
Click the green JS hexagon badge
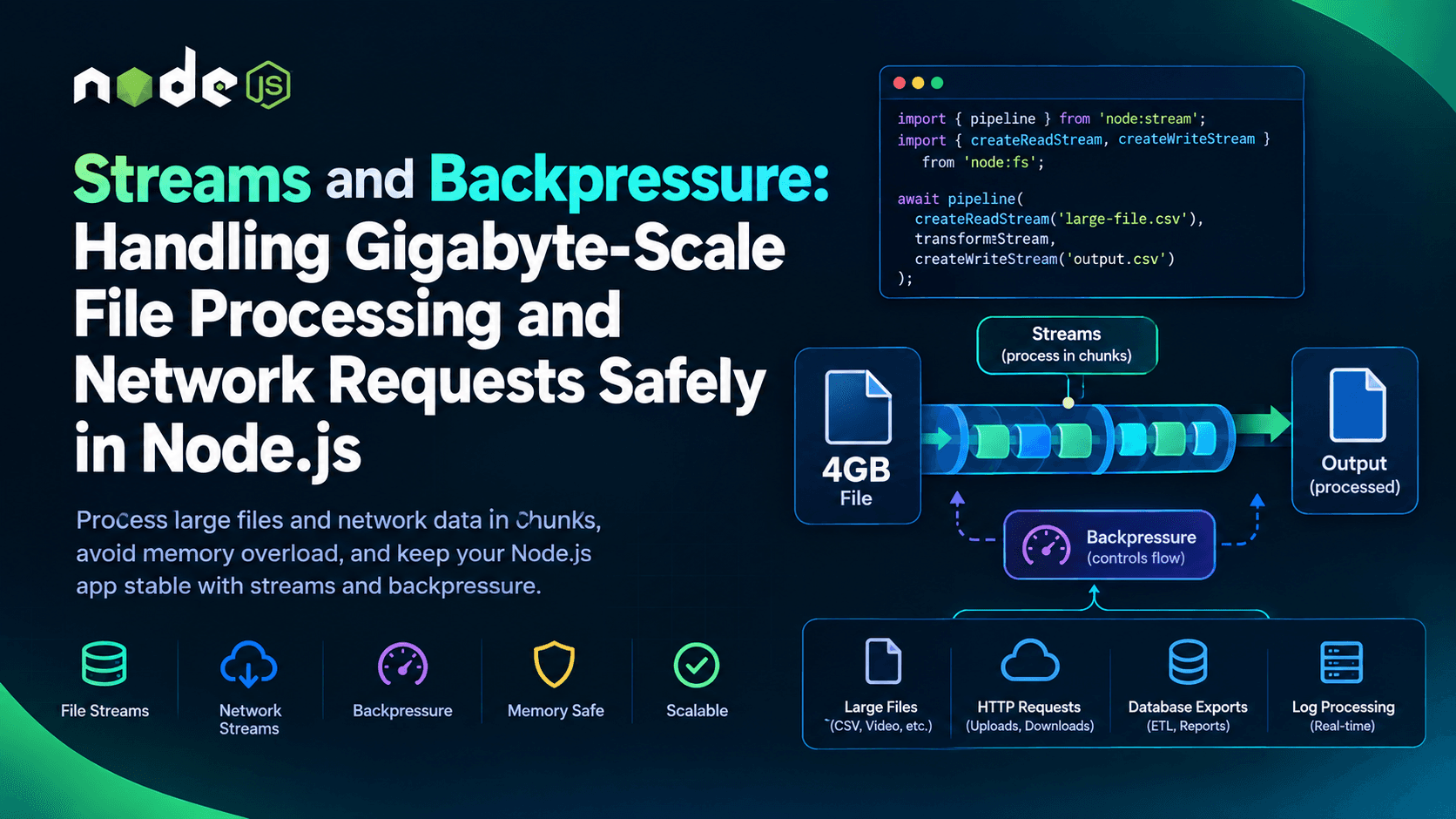[268, 85]
